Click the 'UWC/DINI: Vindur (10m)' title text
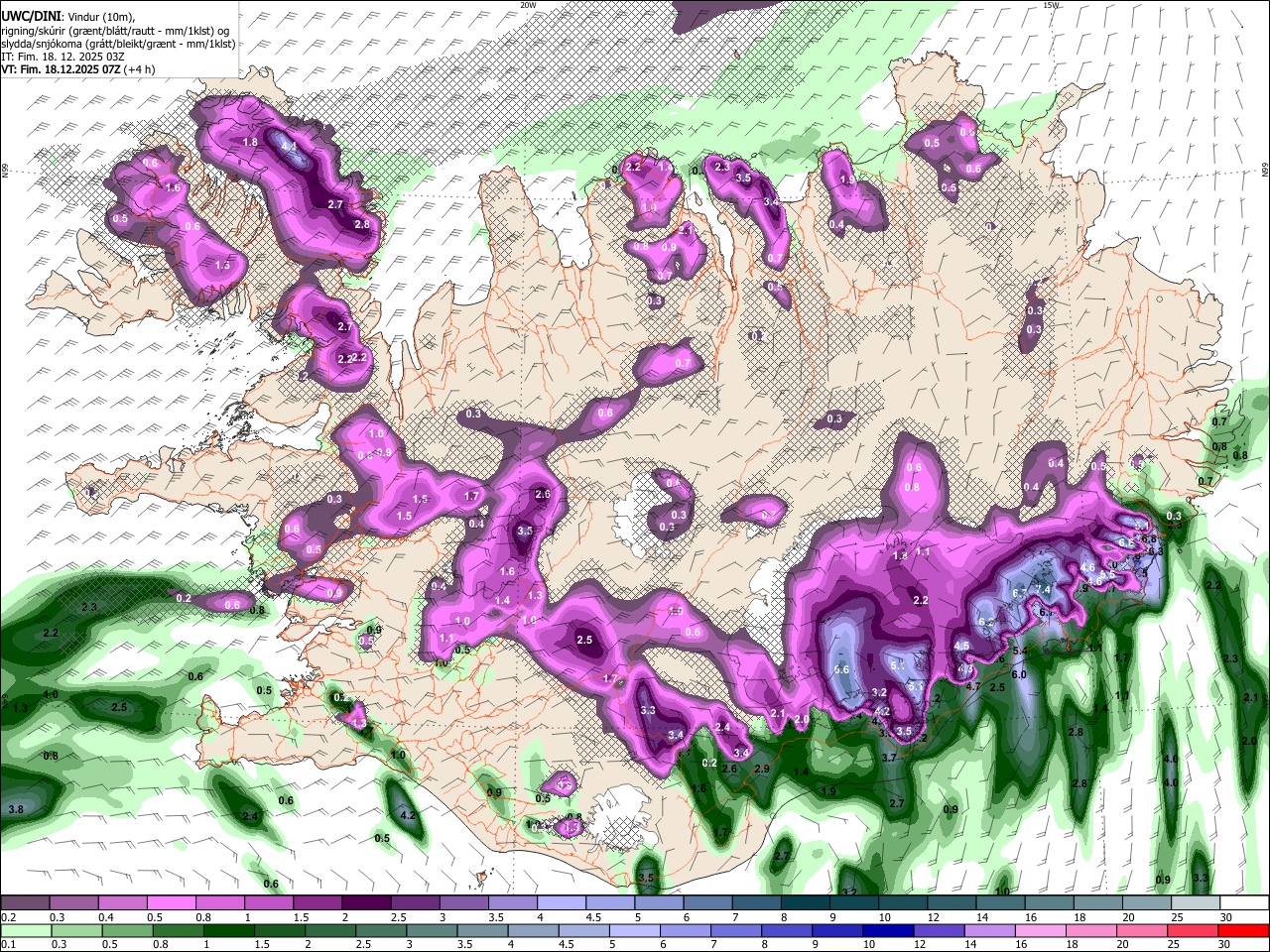1270x952 pixels. coord(67,16)
